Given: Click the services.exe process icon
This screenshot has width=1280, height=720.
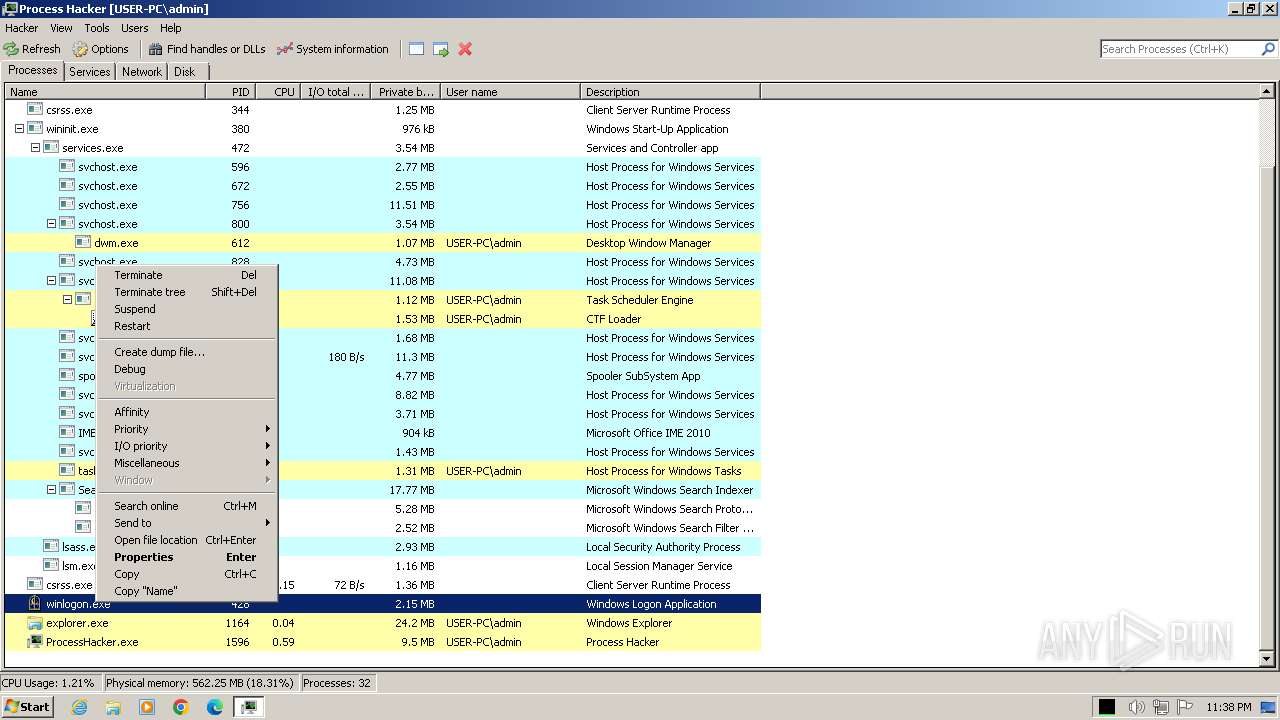Looking at the screenshot, I should pos(51,148).
